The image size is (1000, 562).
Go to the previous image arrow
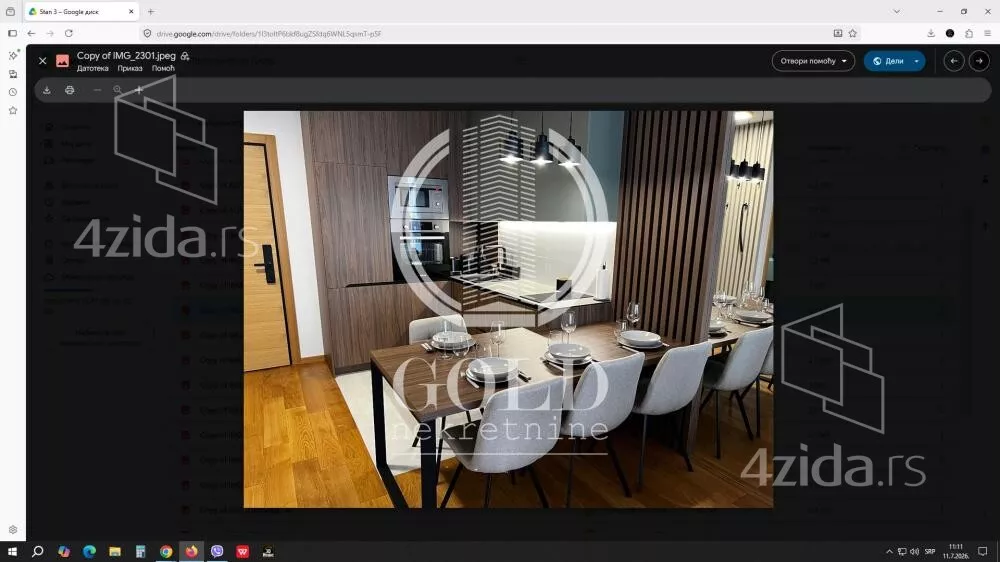953,61
